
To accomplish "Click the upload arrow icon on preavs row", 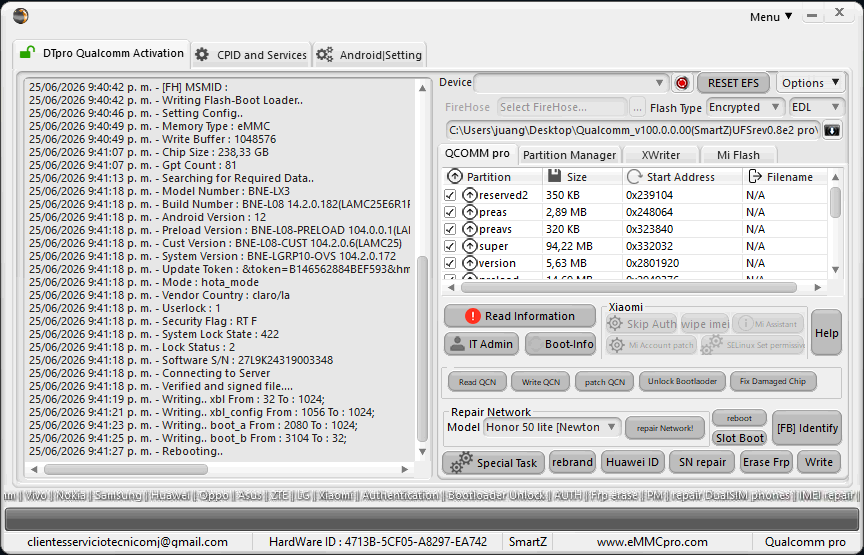I will click(469, 229).
